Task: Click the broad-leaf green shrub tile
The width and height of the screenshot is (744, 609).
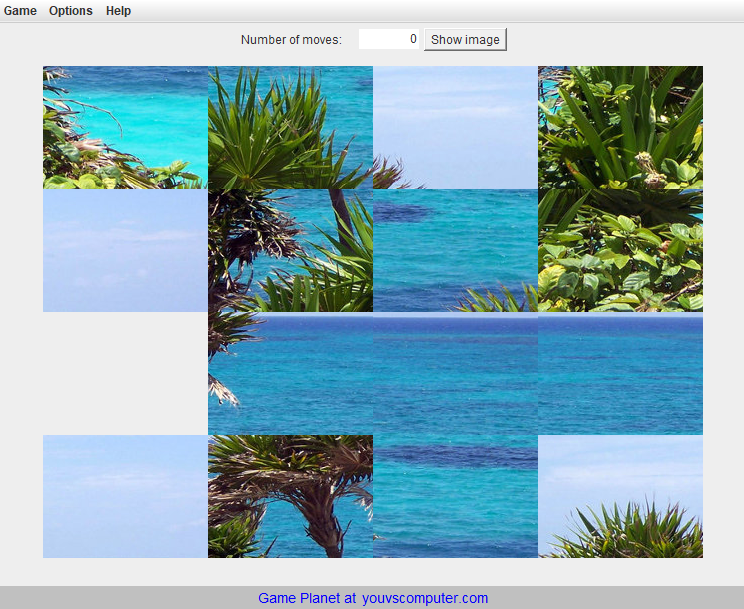Action: tap(621, 250)
